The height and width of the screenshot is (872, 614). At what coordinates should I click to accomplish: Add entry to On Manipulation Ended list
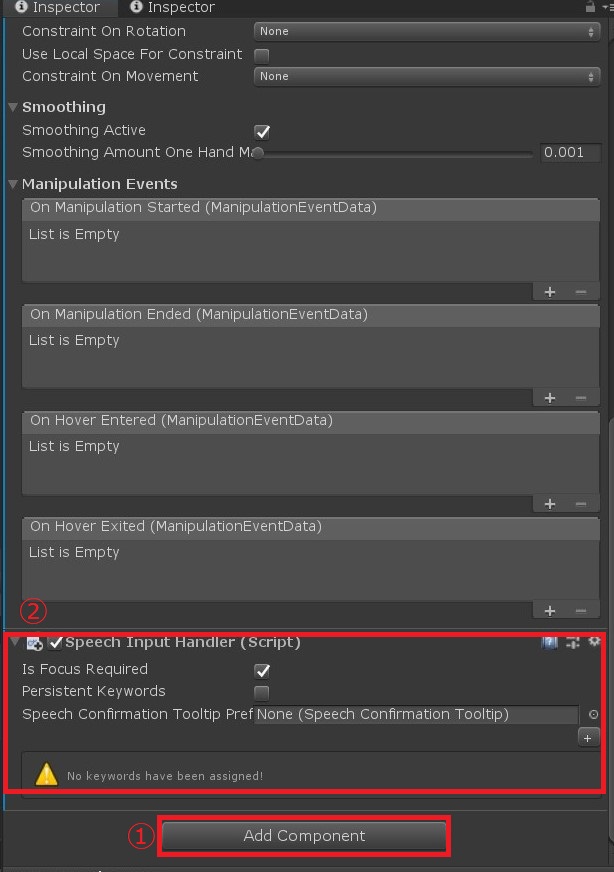549,398
